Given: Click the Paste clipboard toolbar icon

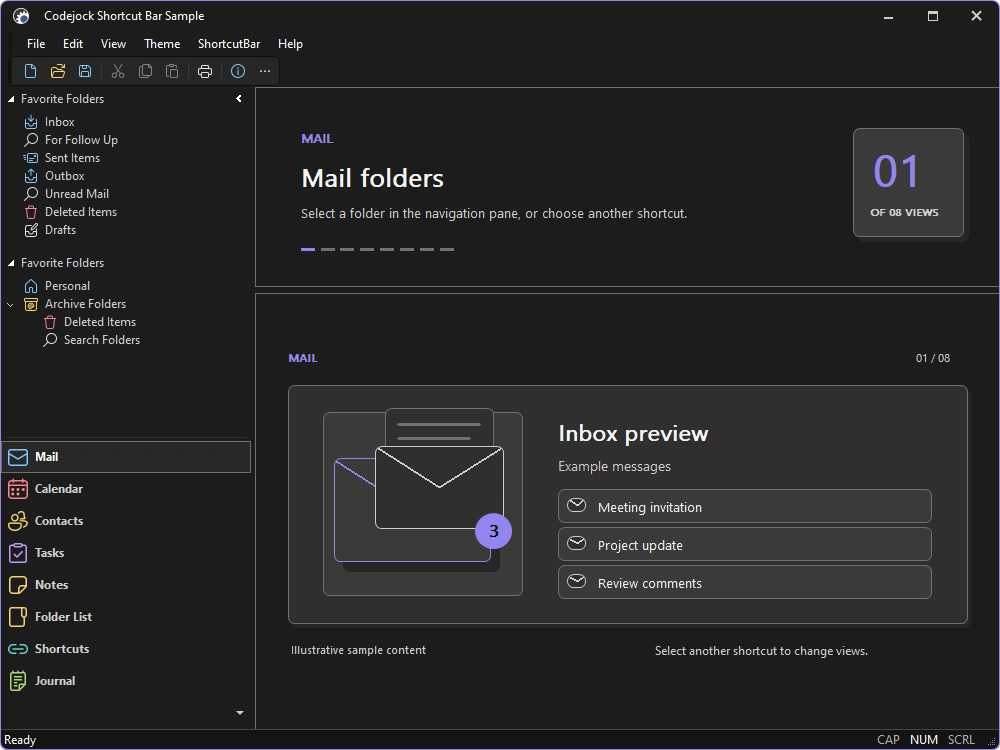Looking at the screenshot, I should tap(172, 71).
